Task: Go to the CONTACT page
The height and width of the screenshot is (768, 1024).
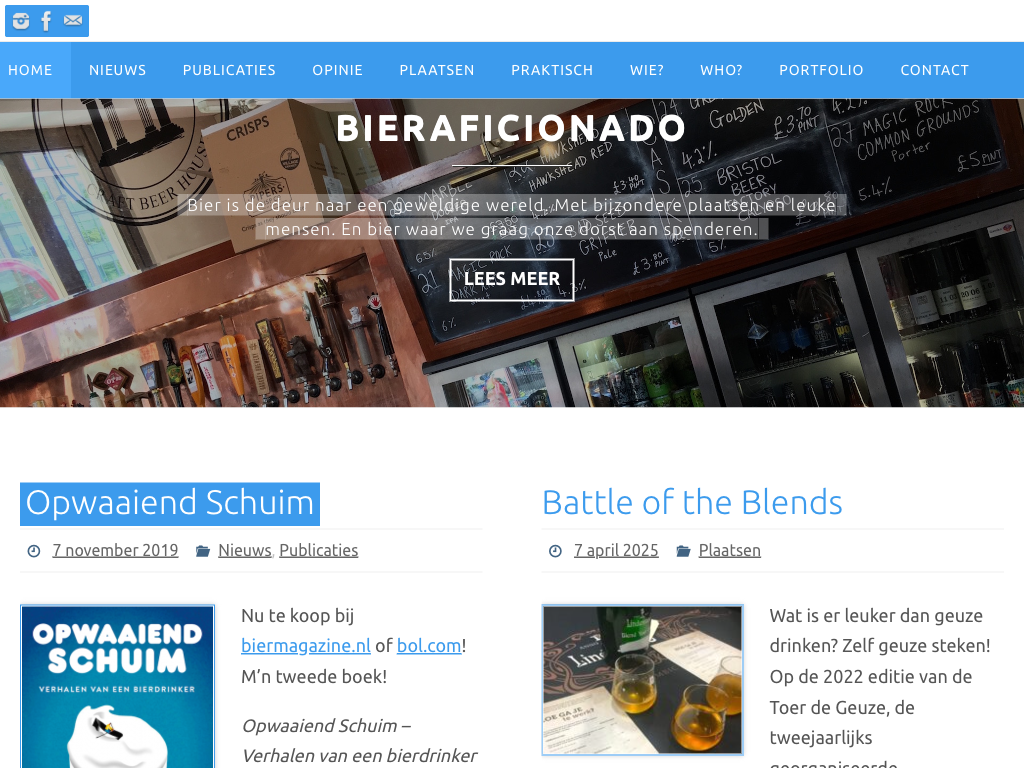Action: pos(935,71)
